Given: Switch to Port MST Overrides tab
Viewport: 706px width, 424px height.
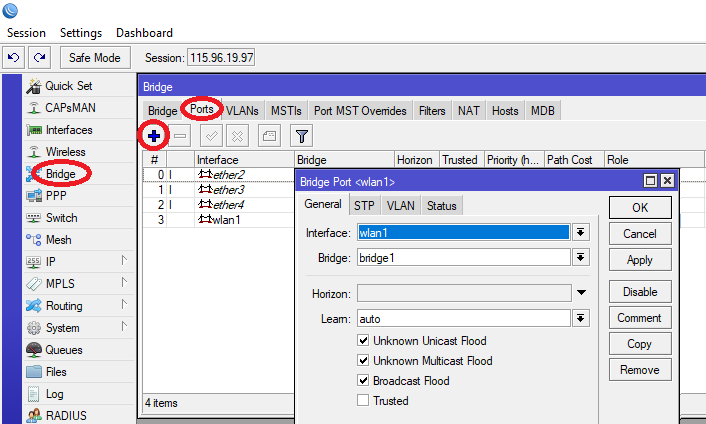Looking at the screenshot, I should [360, 111].
